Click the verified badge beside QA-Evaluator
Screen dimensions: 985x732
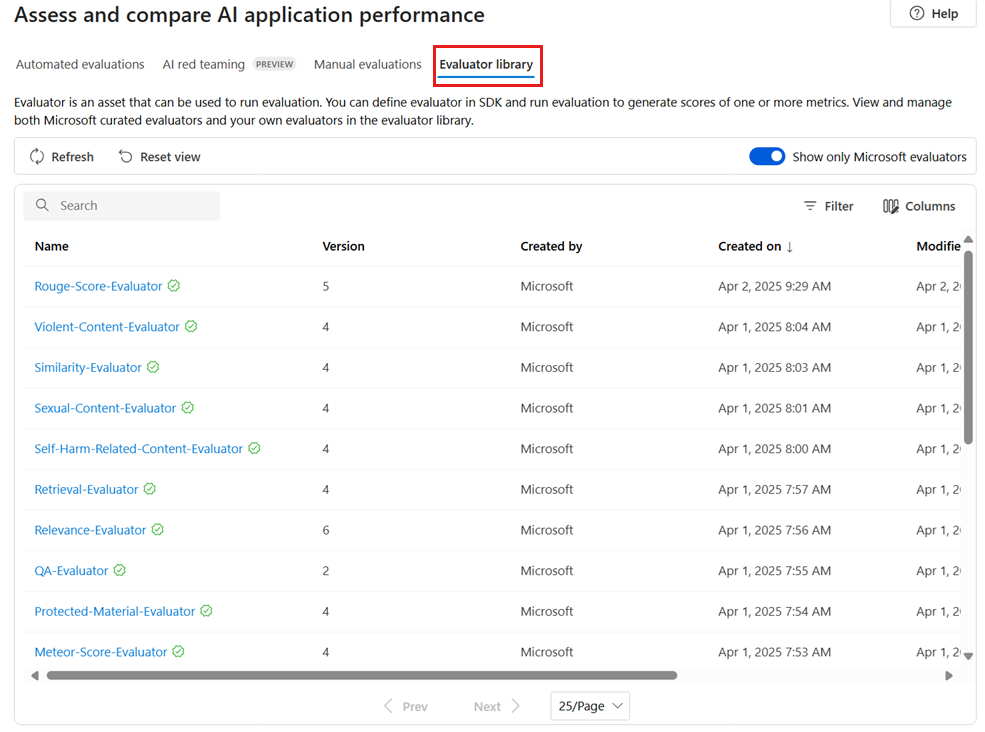119,570
